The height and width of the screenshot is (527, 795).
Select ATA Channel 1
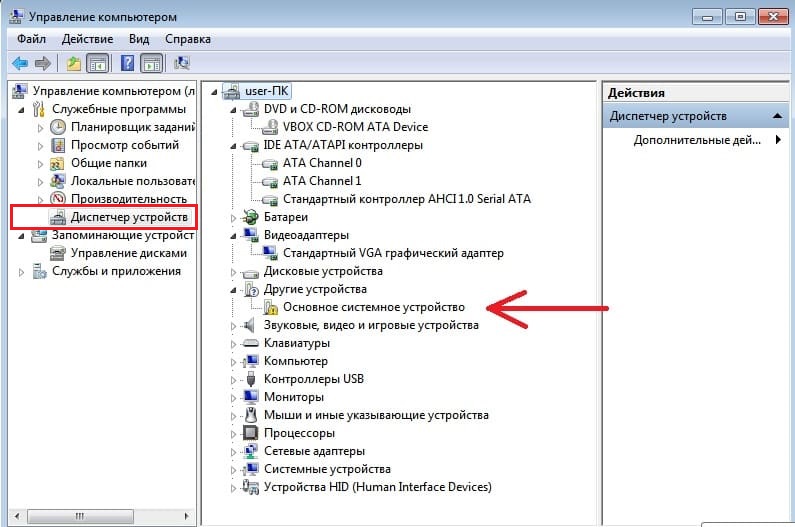pyautogui.click(x=322, y=181)
